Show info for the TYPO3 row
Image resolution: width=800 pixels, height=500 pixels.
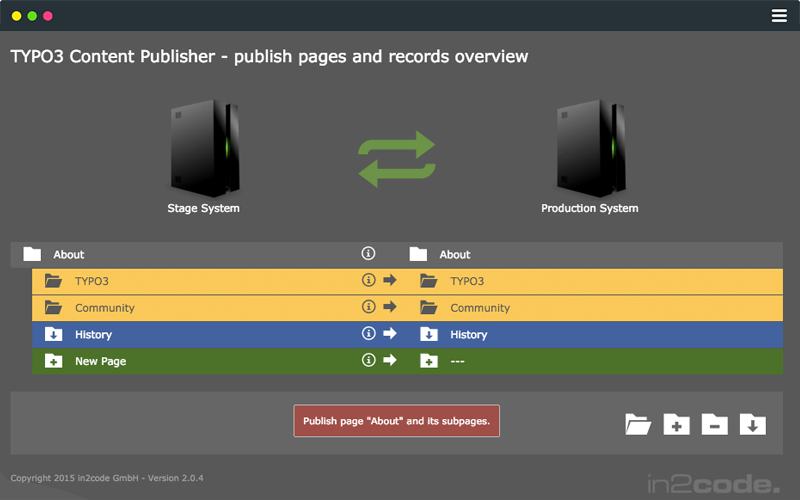click(368, 280)
